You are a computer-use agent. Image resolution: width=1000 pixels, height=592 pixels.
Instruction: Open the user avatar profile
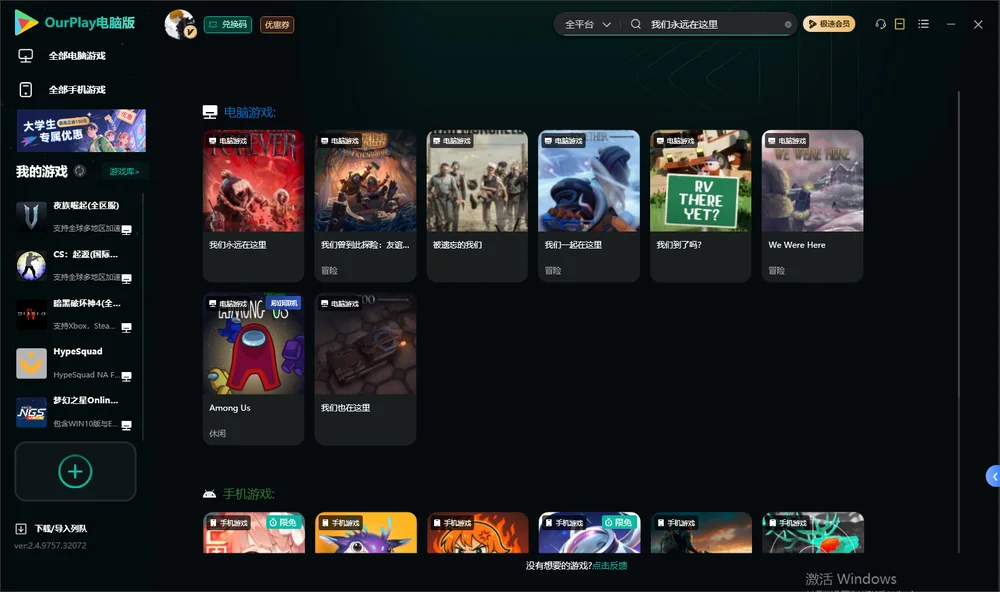click(x=180, y=24)
